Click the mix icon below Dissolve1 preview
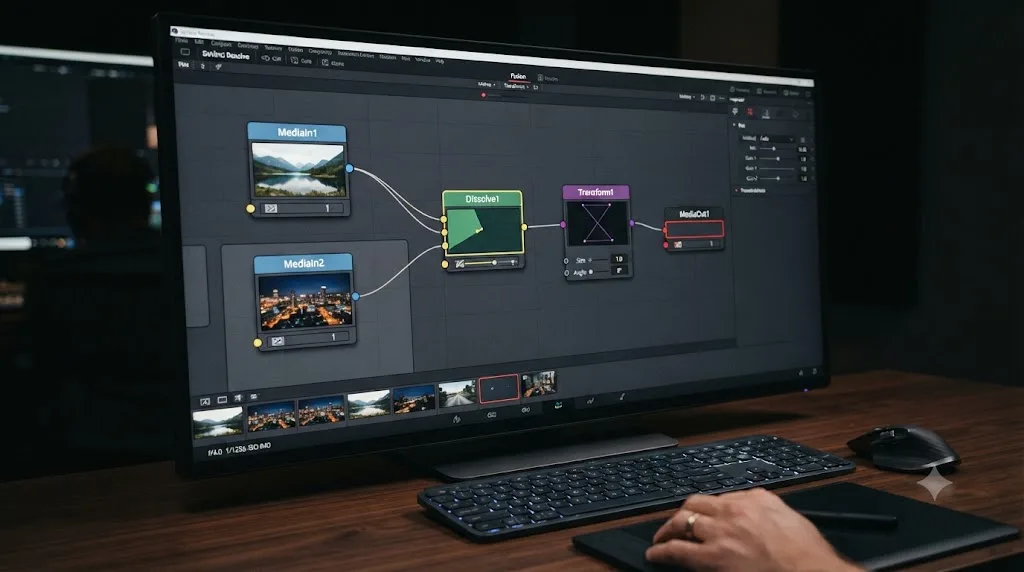1024x572 pixels. coord(460,264)
